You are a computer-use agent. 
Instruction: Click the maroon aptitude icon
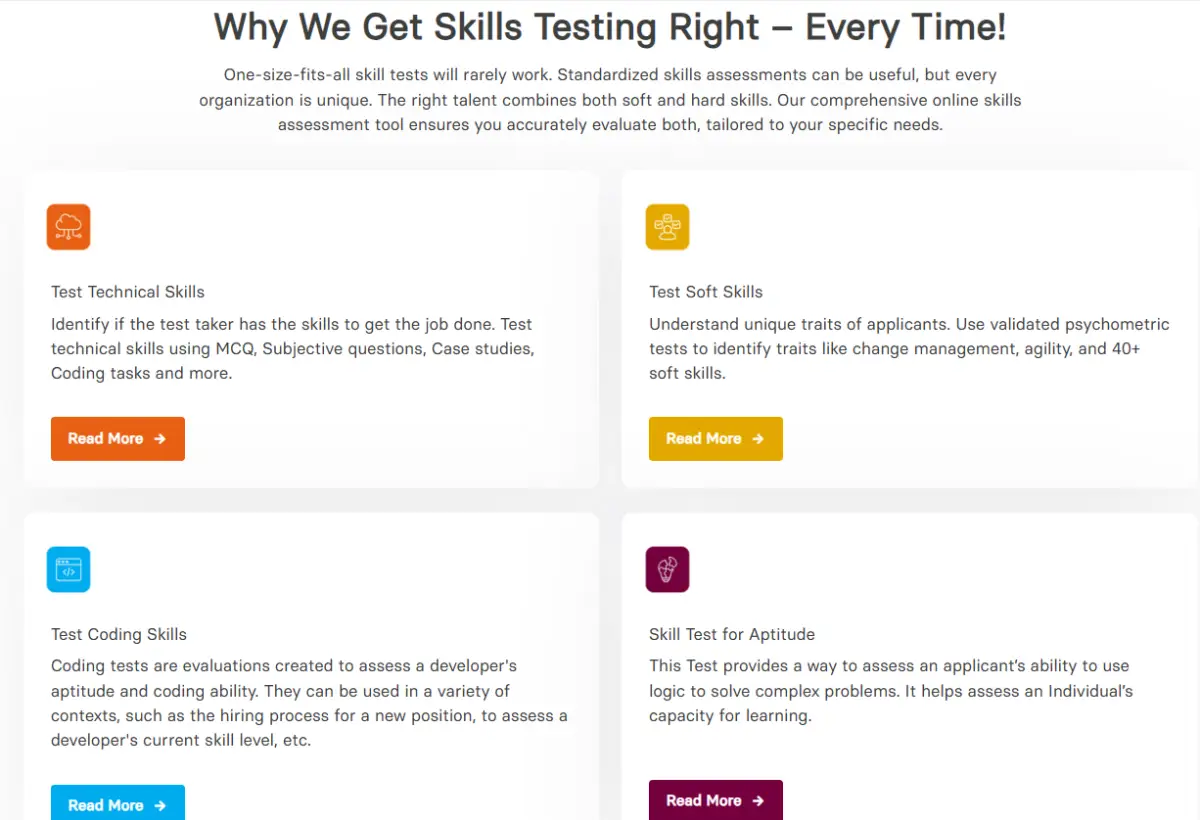667,570
